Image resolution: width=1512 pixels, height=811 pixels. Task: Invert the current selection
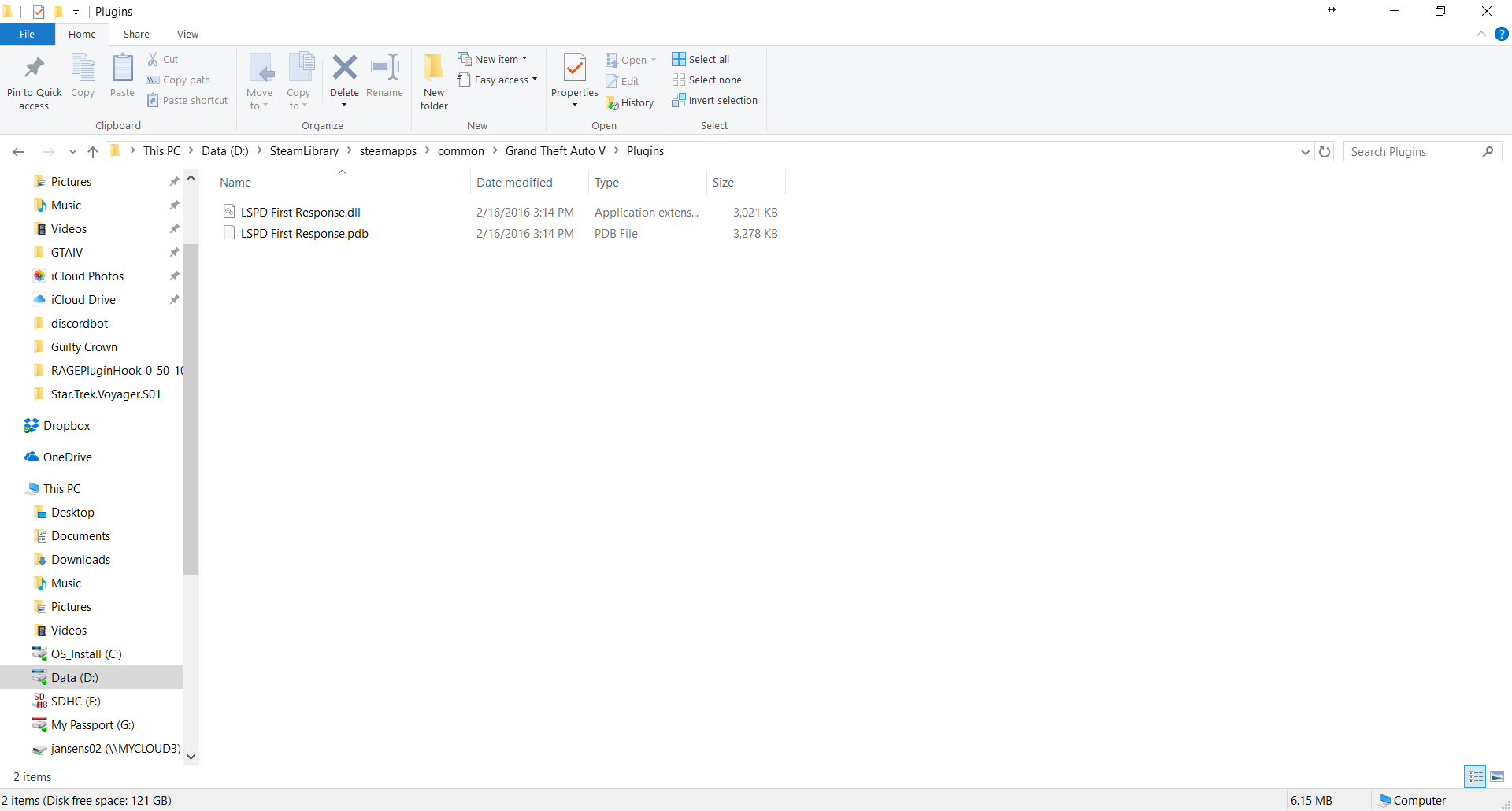point(715,100)
